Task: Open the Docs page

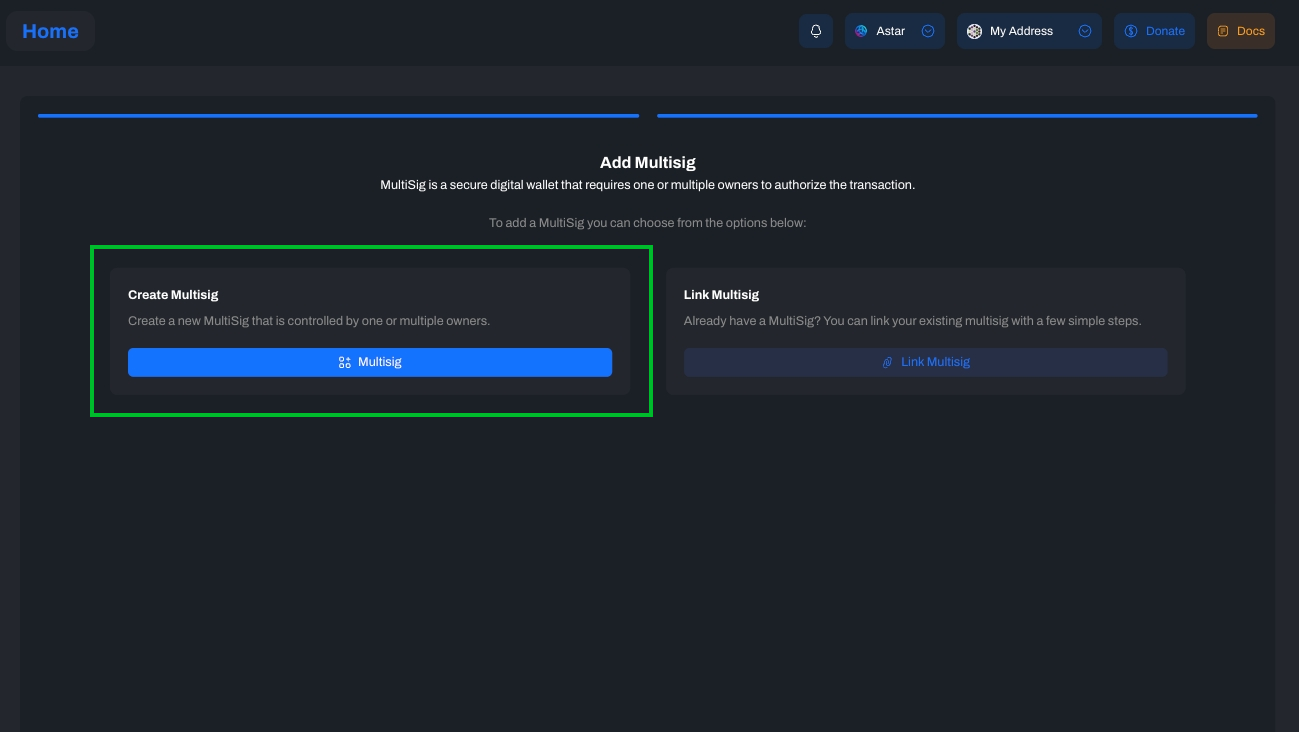Action: (1250, 31)
